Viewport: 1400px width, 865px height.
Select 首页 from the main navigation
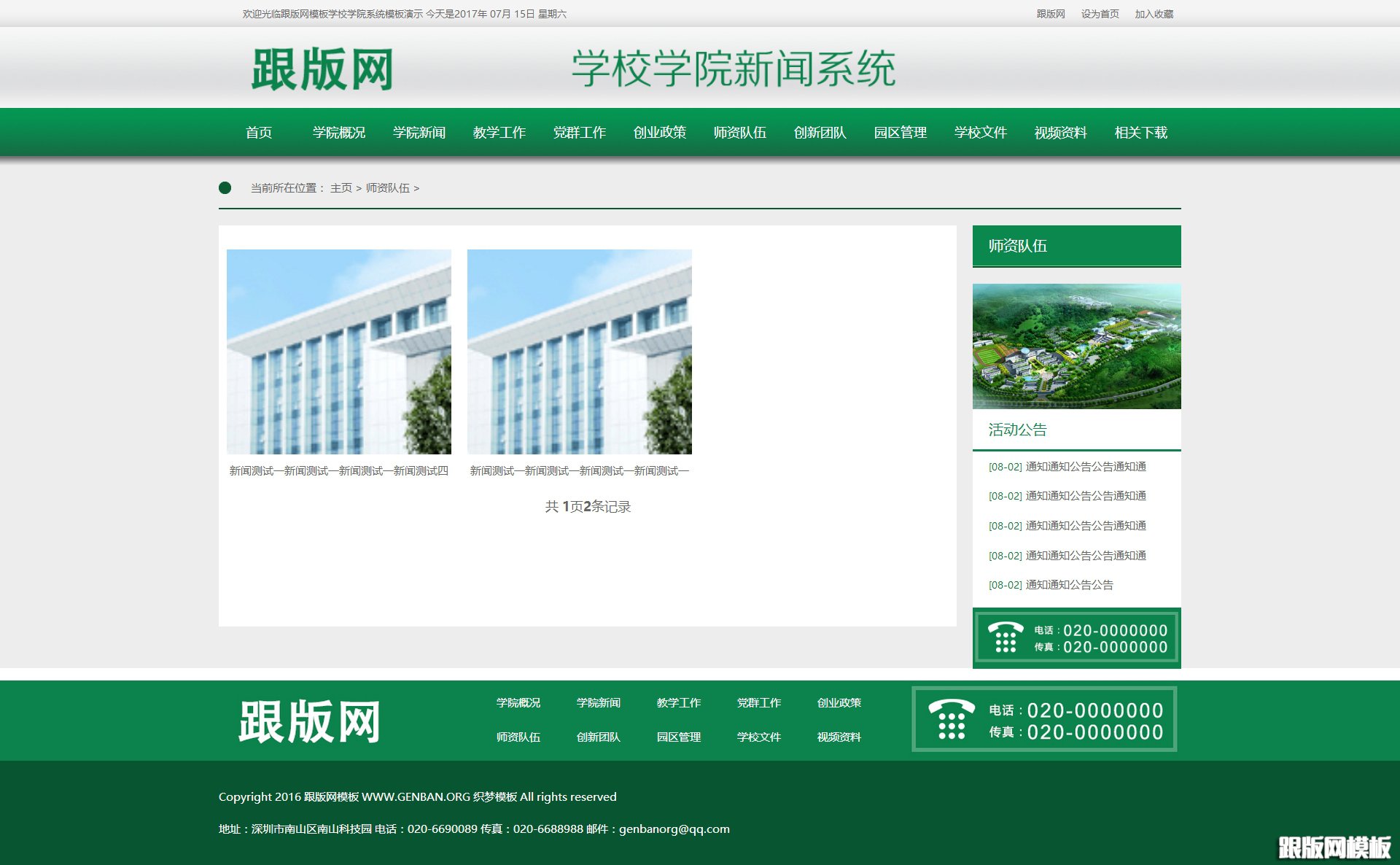coord(259,133)
